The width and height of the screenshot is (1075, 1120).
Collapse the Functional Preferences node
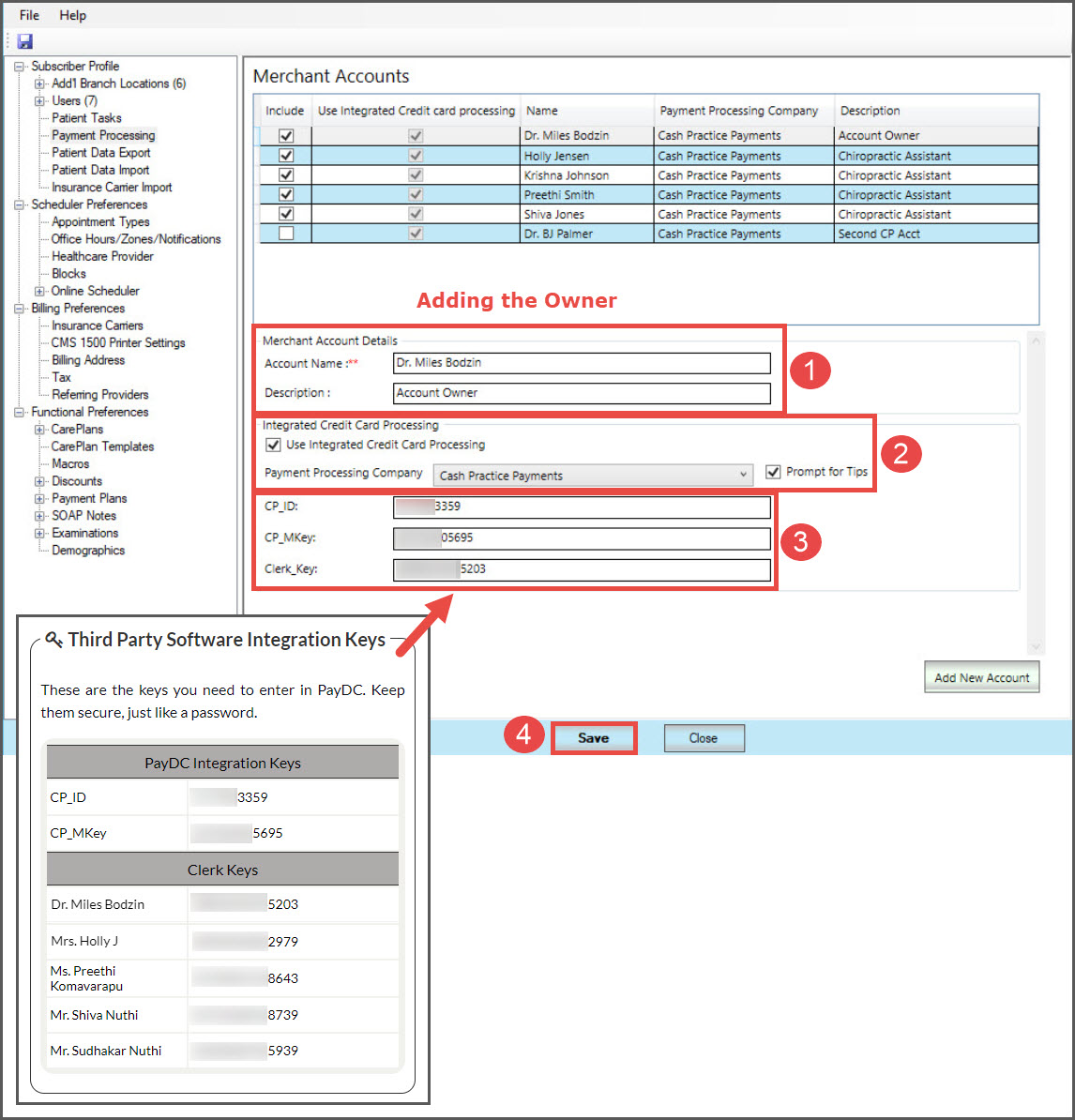tap(20, 412)
